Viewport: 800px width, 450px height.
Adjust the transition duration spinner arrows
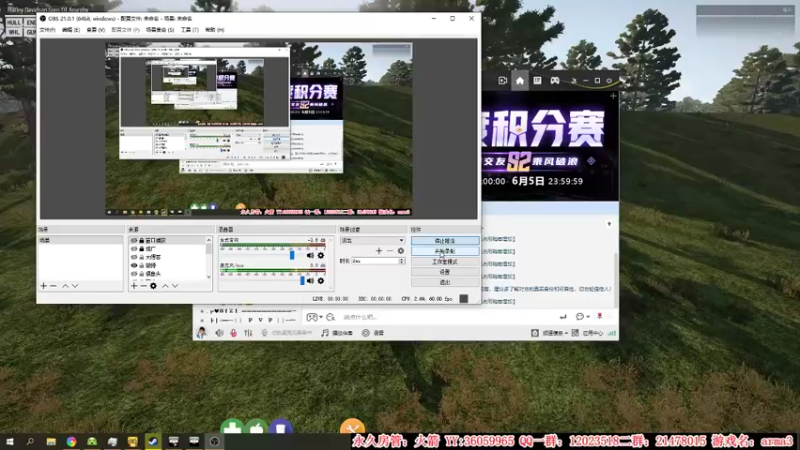tap(402, 261)
